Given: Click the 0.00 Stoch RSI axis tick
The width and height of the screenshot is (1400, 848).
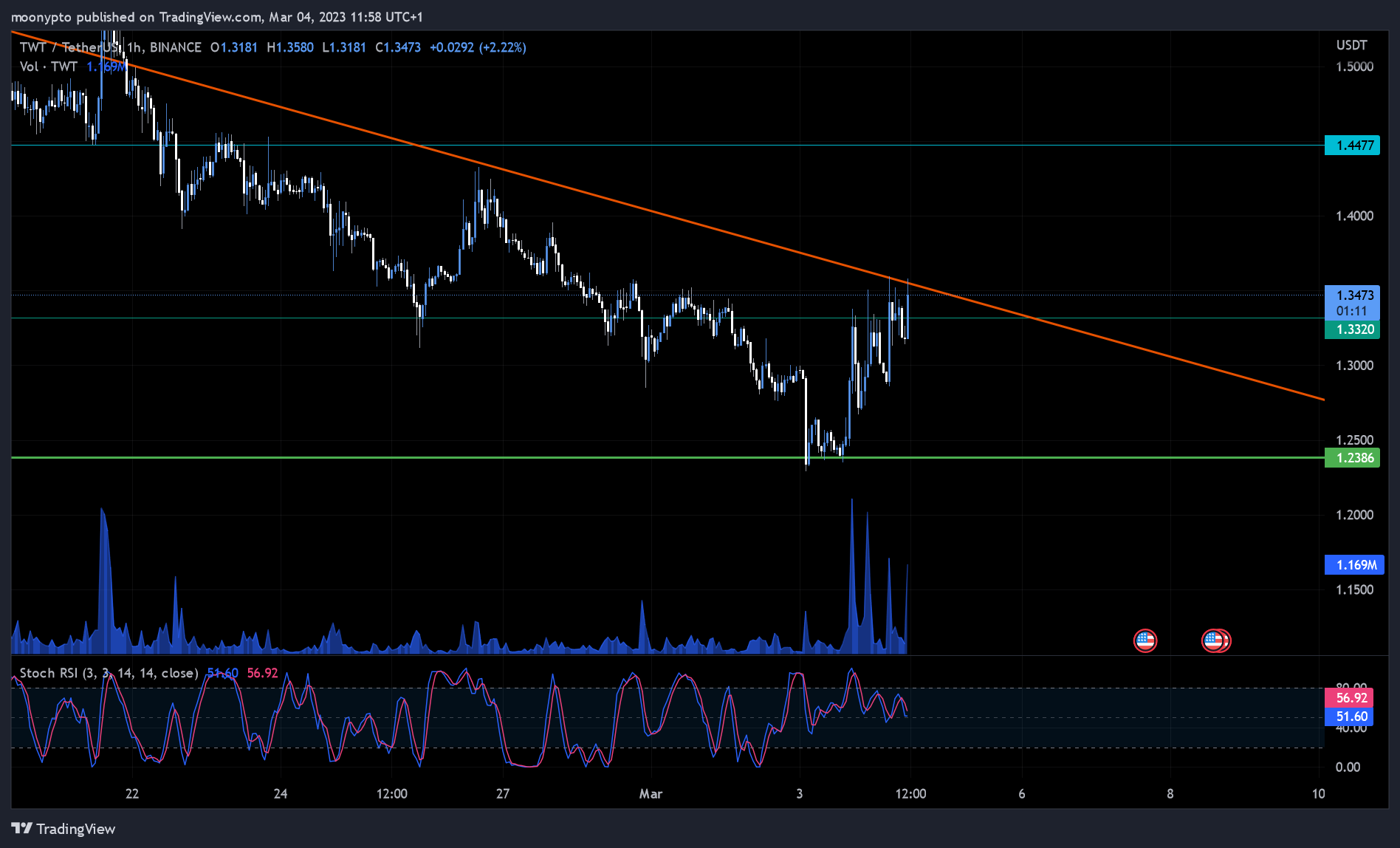Looking at the screenshot, I should tap(1348, 767).
